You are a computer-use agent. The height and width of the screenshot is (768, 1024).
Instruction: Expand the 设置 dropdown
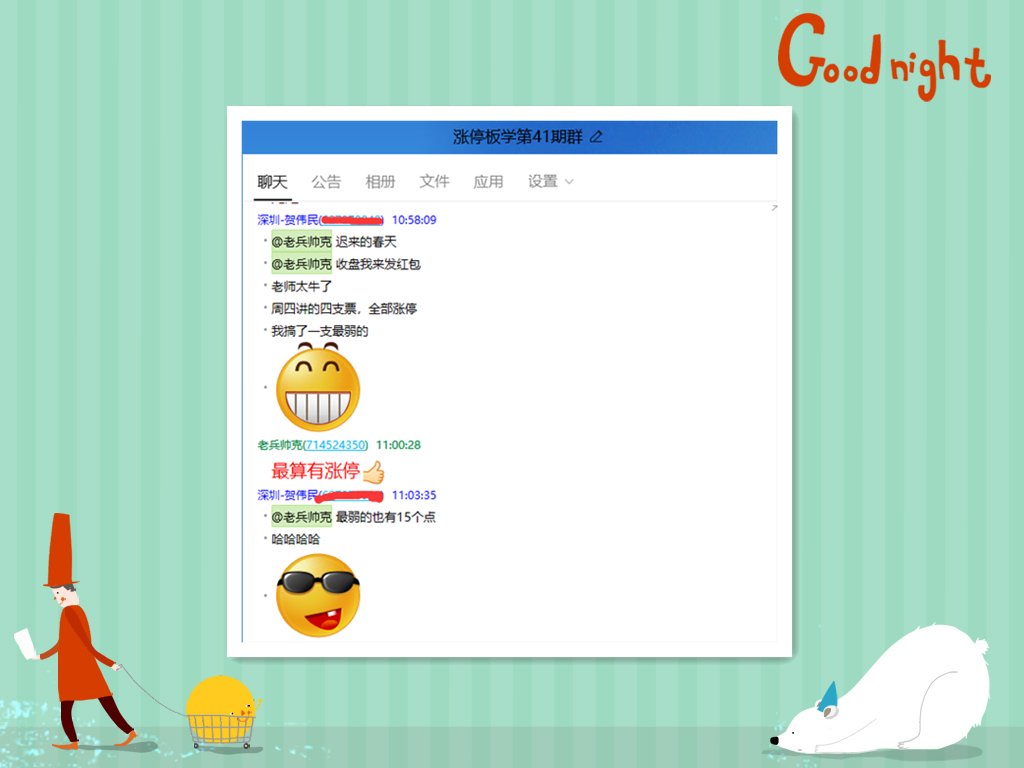(x=551, y=181)
